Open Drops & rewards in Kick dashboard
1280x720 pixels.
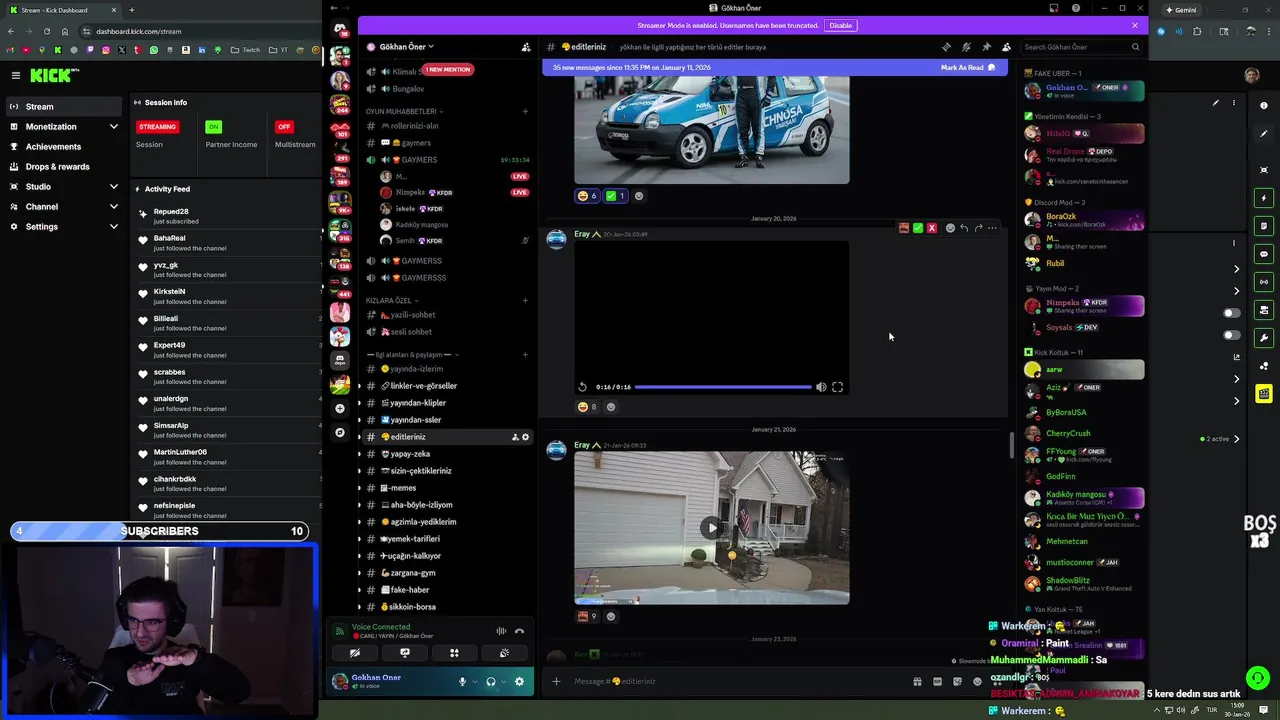(64, 167)
